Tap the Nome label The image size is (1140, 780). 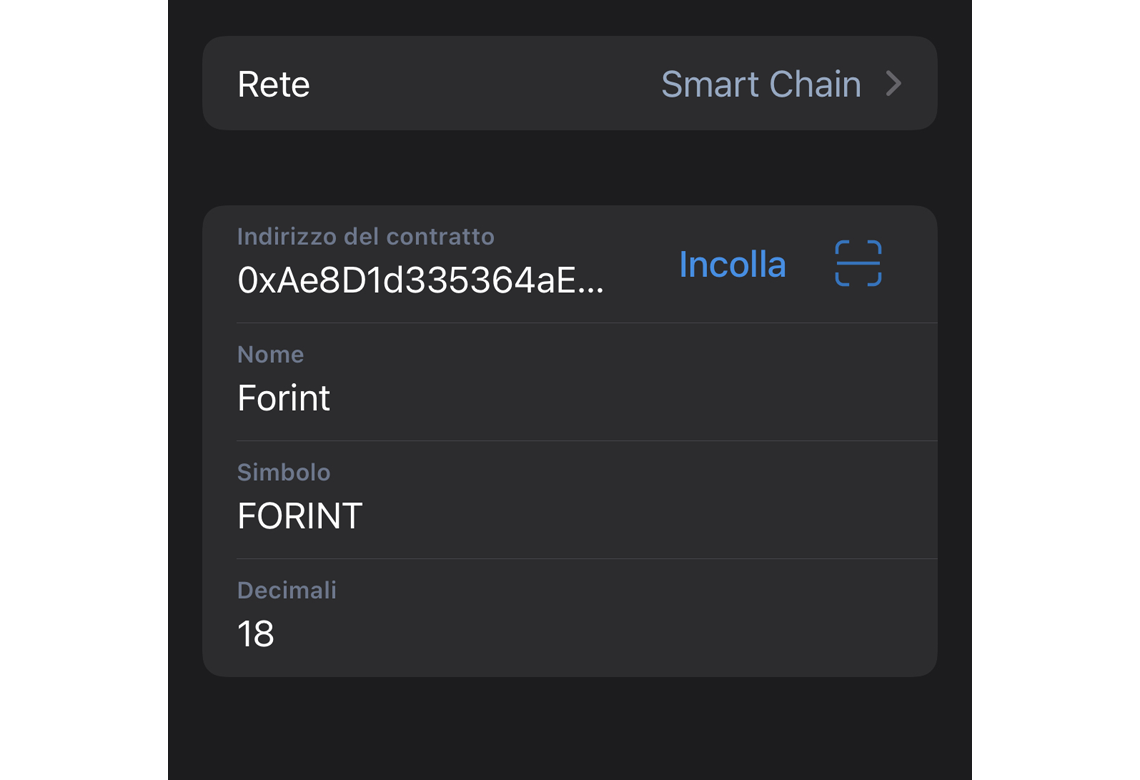pos(270,354)
